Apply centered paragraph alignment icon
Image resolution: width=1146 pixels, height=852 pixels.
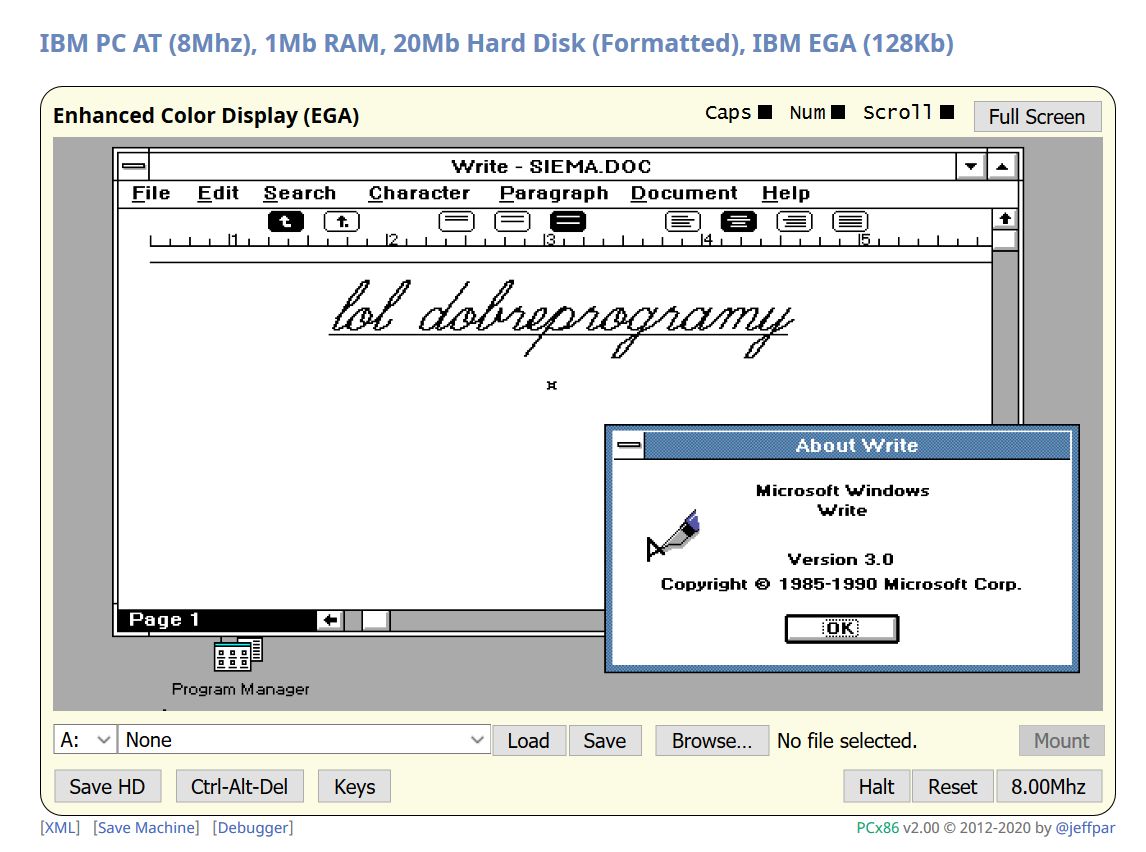point(739,221)
